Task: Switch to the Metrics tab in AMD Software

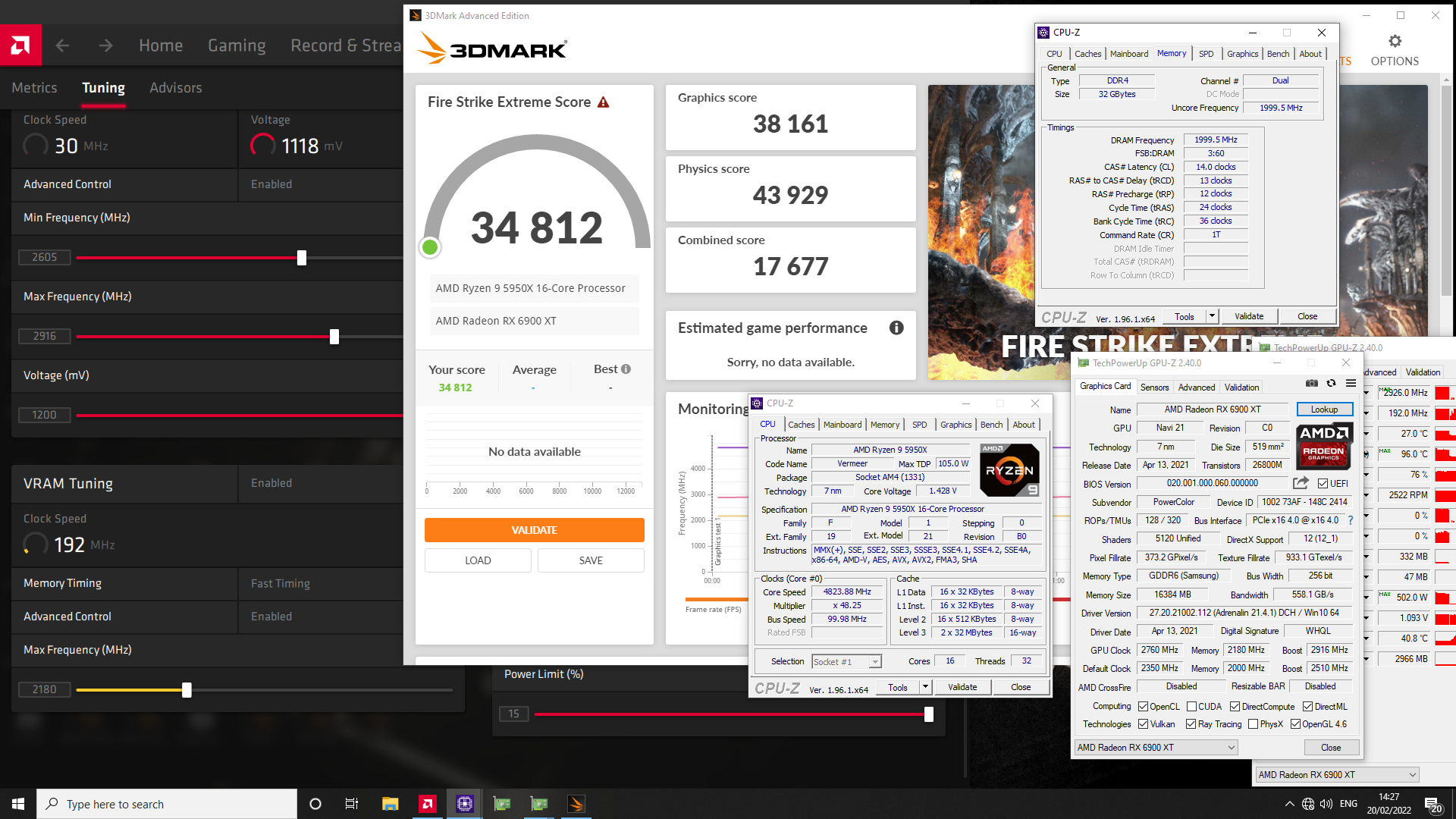Action: pos(34,88)
